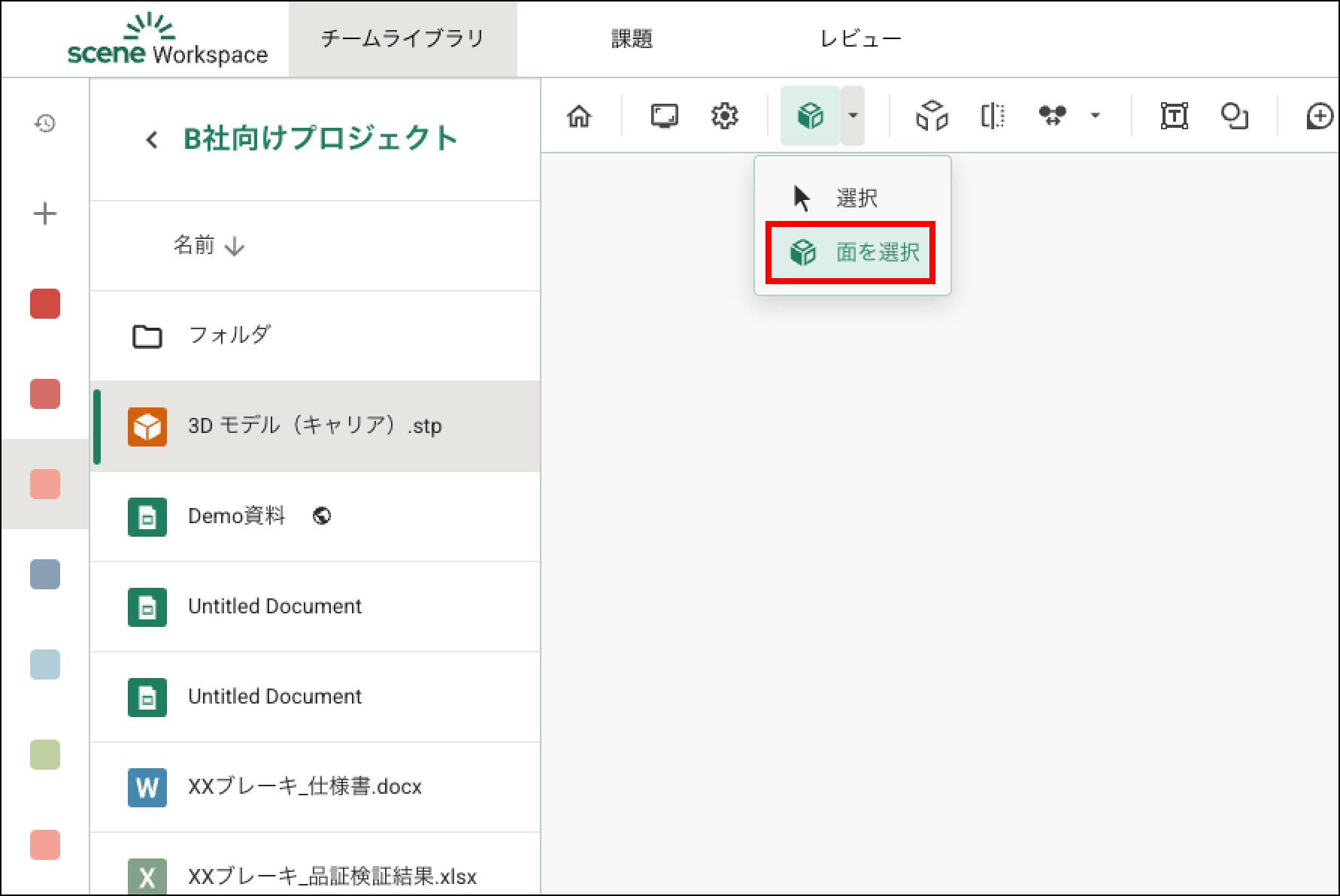Select the top red workspace swatch
This screenshot has width=1340, height=896.
coord(45,304)
